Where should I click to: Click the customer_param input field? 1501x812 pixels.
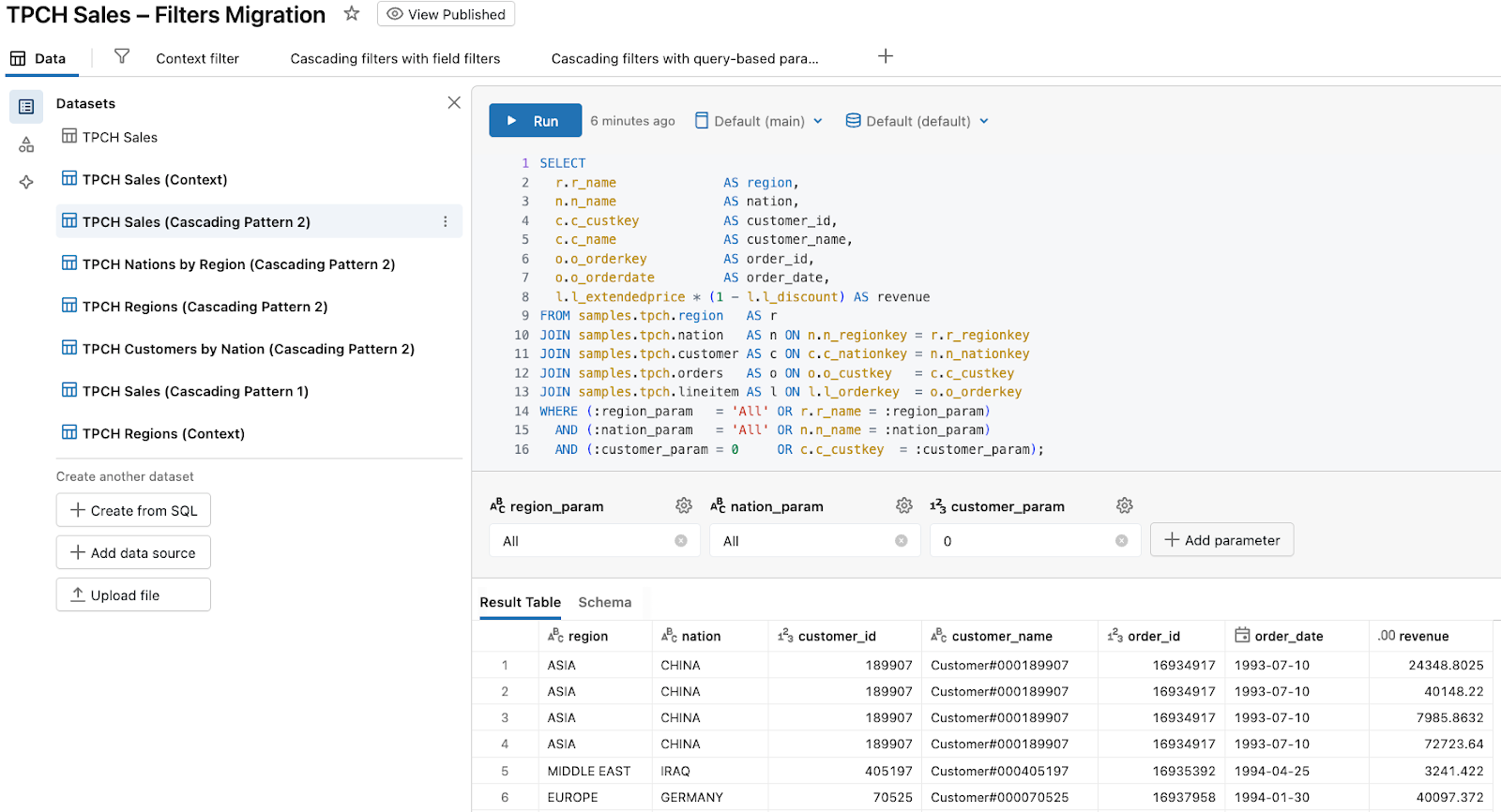coord(1036,541)
